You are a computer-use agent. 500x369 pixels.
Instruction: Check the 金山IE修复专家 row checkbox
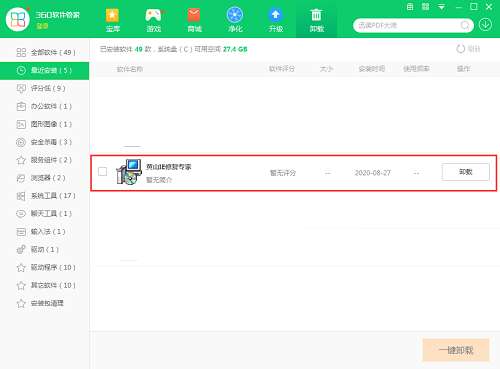coord(103,172)
